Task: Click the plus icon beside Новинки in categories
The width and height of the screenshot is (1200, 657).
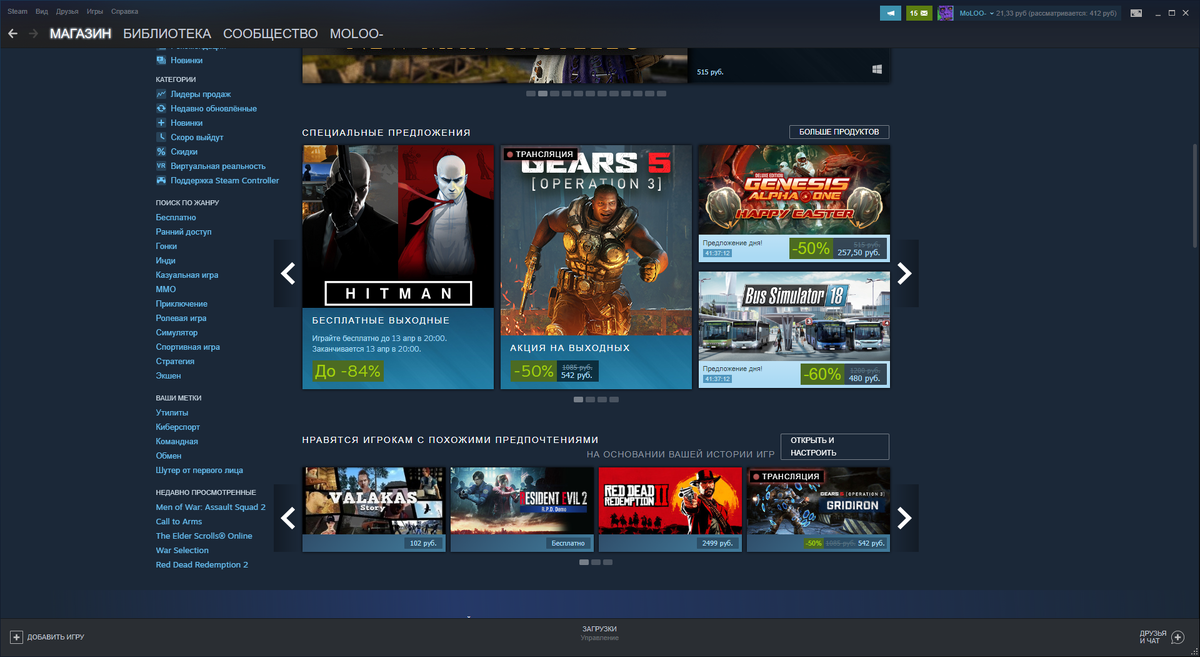Action: pyautogui.click(x=161, y=123)
